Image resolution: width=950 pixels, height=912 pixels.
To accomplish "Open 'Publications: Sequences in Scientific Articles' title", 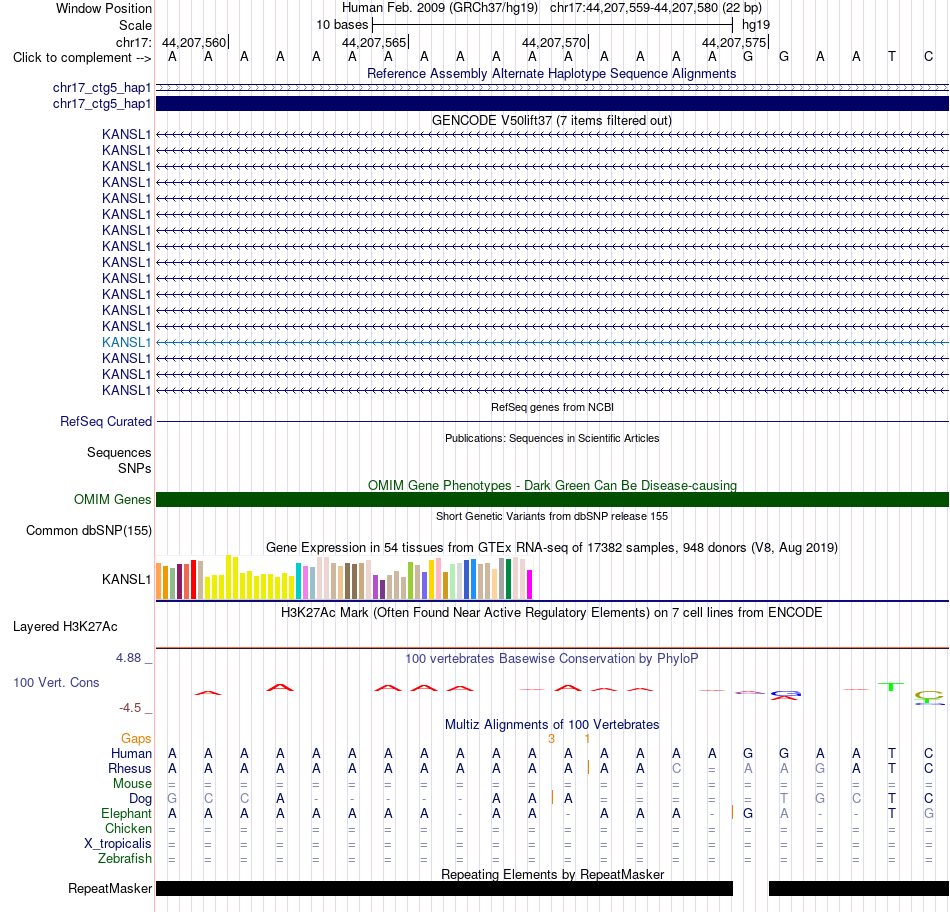I will pos(552,438).
